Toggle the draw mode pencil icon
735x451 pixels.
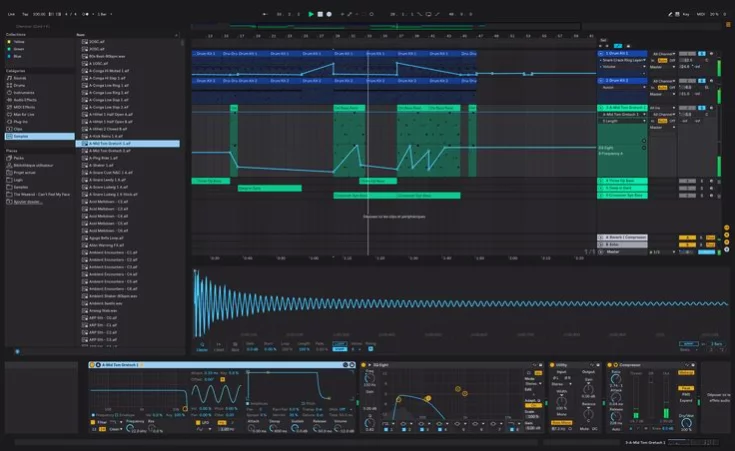point(670,14)
